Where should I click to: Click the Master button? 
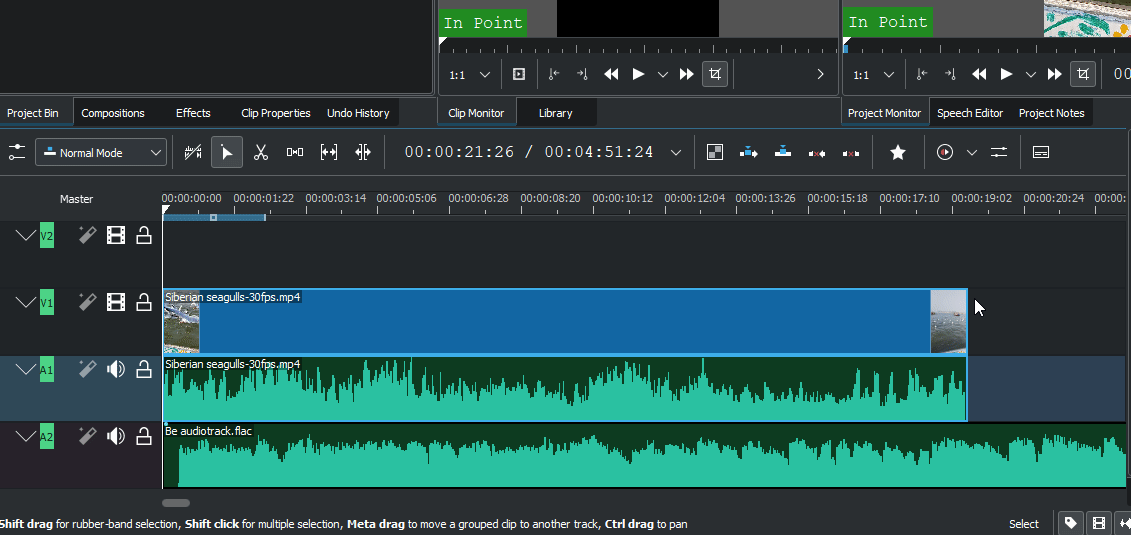76,199
